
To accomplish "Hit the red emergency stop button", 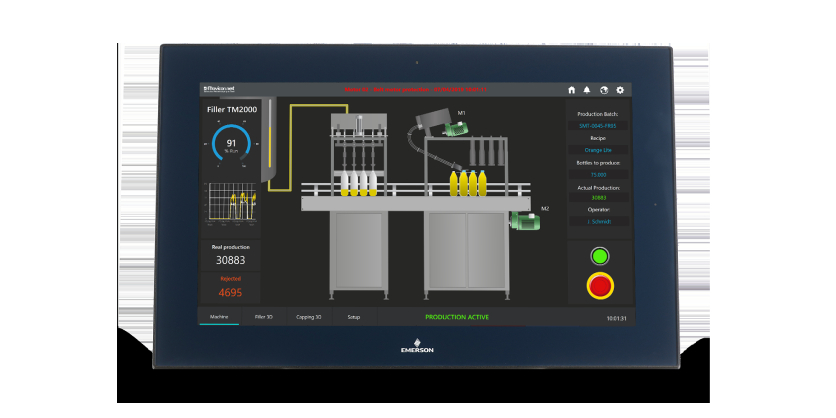I will click(x=600, y=286).
